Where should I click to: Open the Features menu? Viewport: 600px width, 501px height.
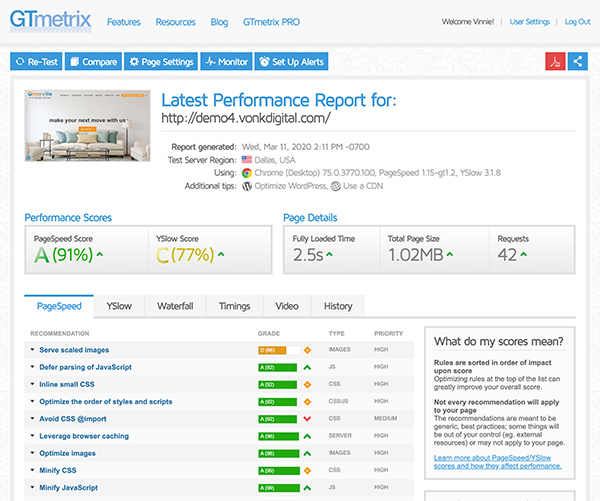coord(124,22)
